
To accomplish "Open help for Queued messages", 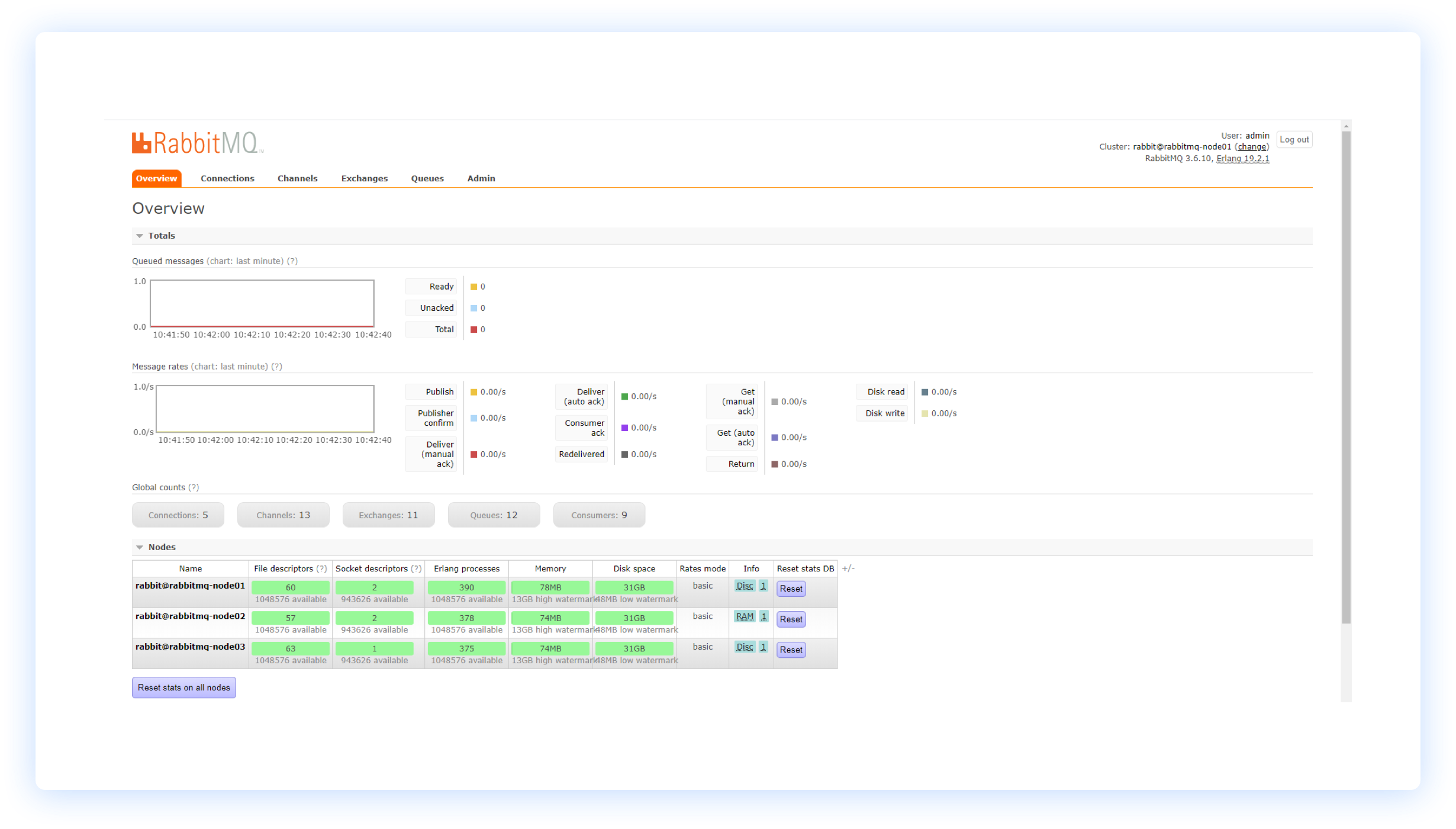I will [x=292, y=261].
